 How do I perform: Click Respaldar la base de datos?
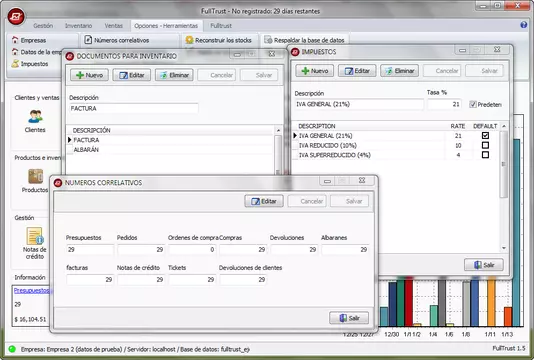(x=304, y=40)
